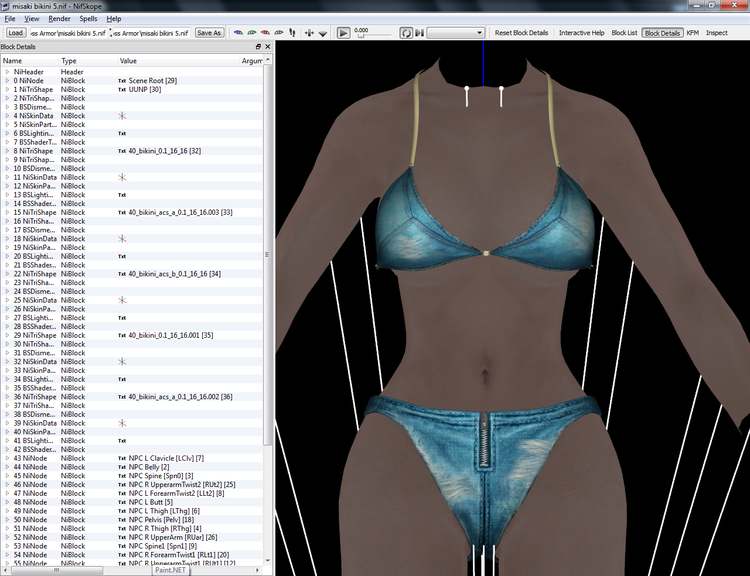Image resolution: width=750 pixels, height=576 pixels.
Task: Click the load file path field
Action: pyautogui.click(x=69, y=33)
